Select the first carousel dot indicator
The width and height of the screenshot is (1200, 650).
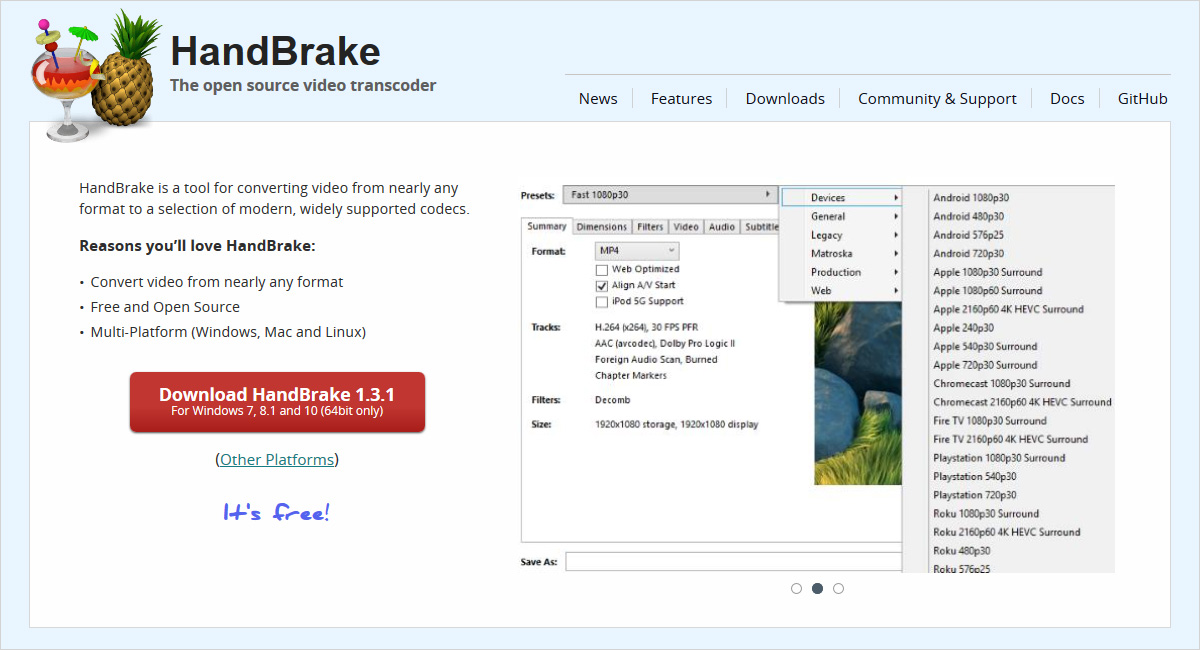point(796,589)
